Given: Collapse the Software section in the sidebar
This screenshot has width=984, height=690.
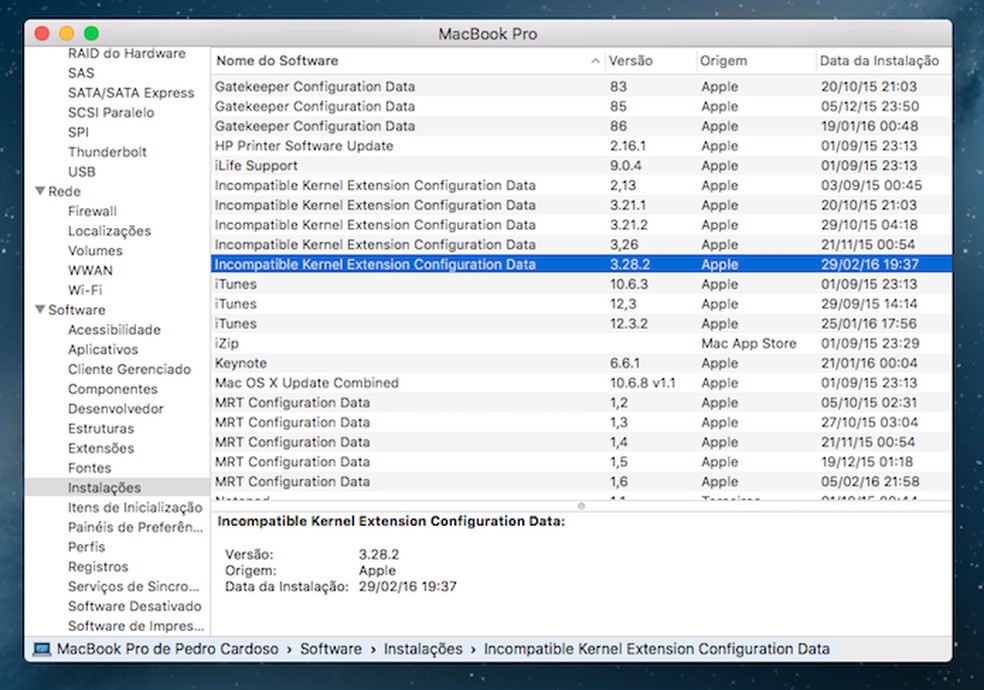Looking at the screenshot, I should point(40,310).
